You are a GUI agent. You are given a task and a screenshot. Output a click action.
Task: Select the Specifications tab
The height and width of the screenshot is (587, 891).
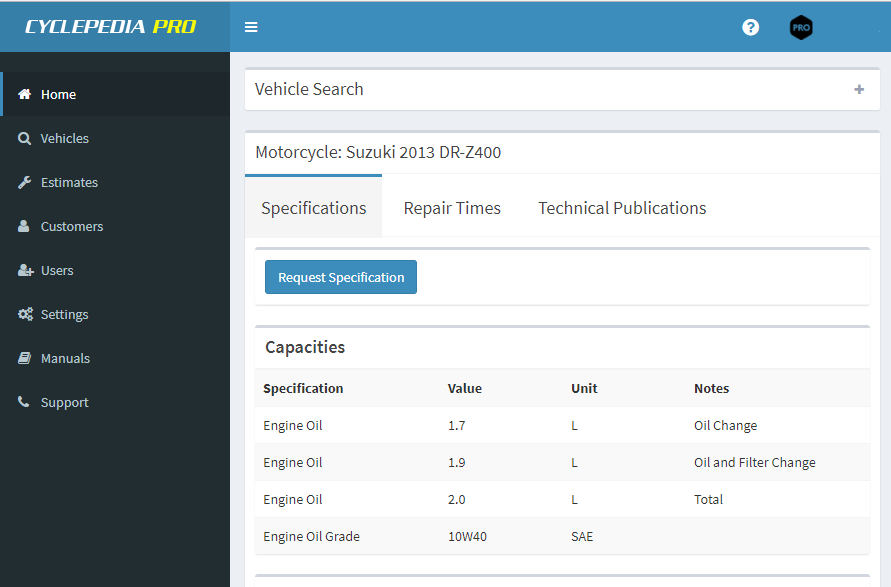(x=313, y=208)
